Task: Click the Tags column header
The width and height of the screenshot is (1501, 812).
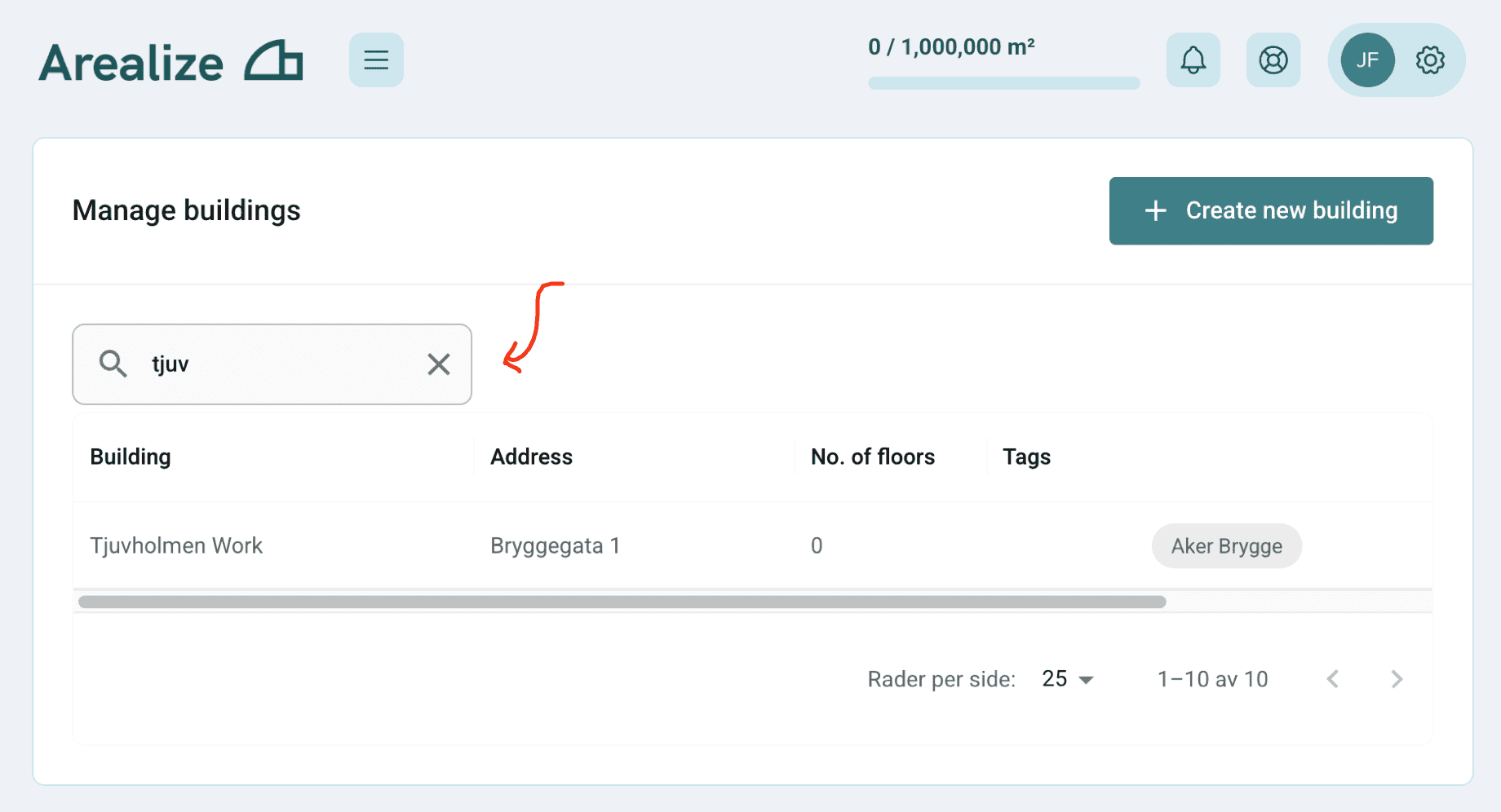Action: point(1026,457)
